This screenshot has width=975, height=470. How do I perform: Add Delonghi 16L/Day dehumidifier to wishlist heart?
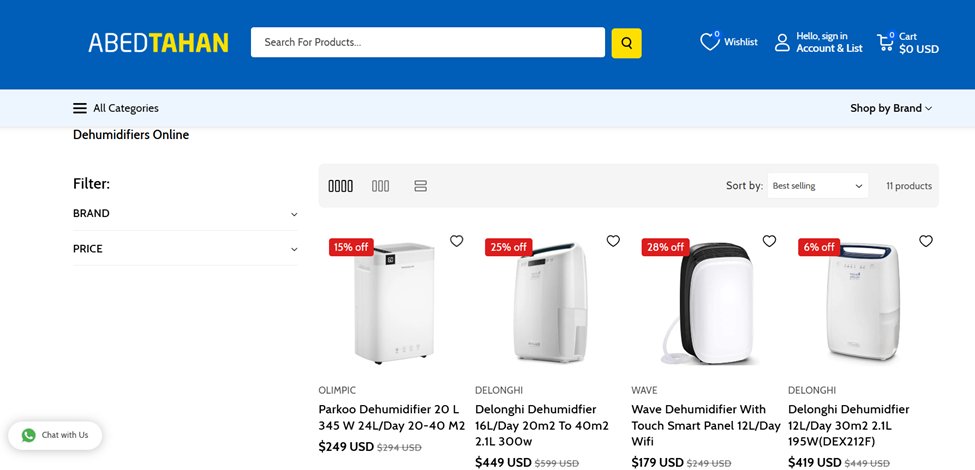(613, 241)
